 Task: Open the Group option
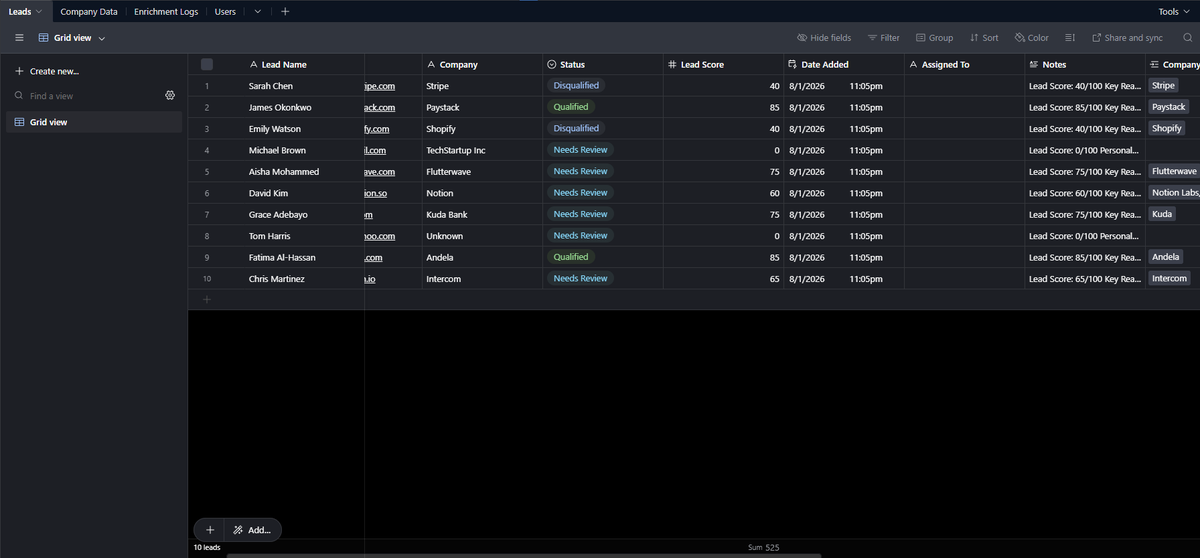[x=934, y=38]
